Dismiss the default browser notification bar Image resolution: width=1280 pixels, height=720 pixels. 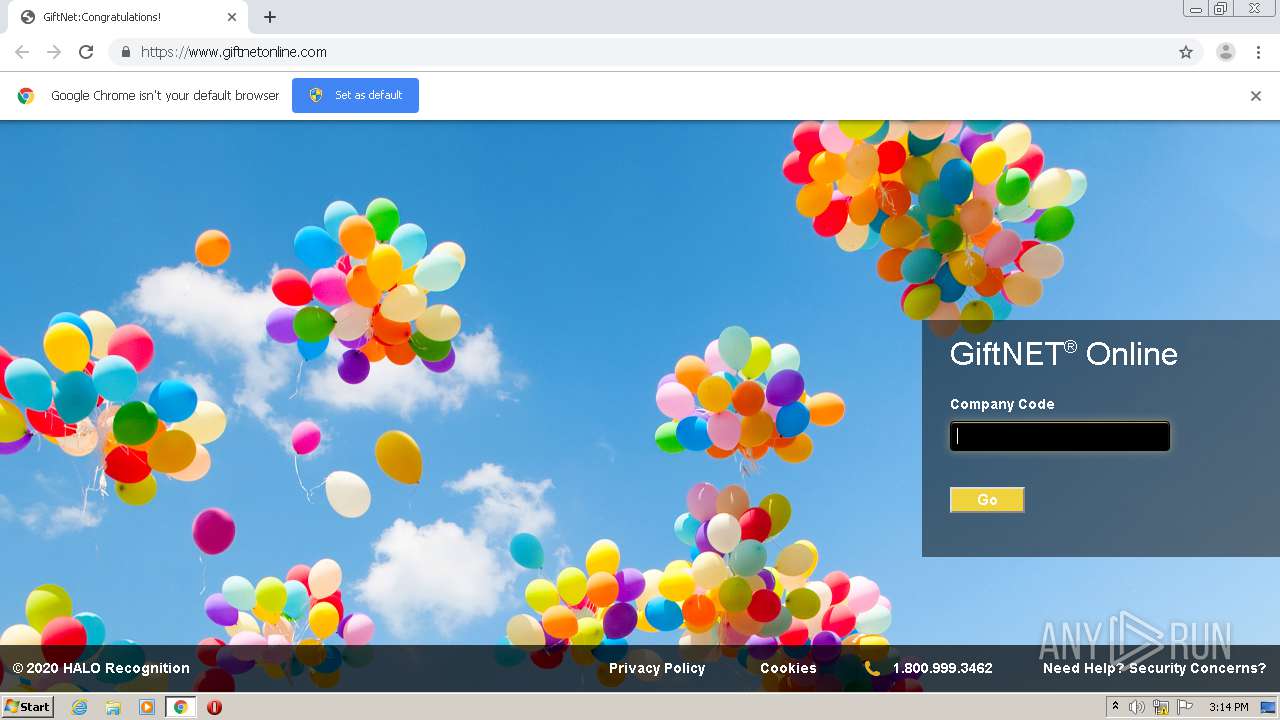1256,96
